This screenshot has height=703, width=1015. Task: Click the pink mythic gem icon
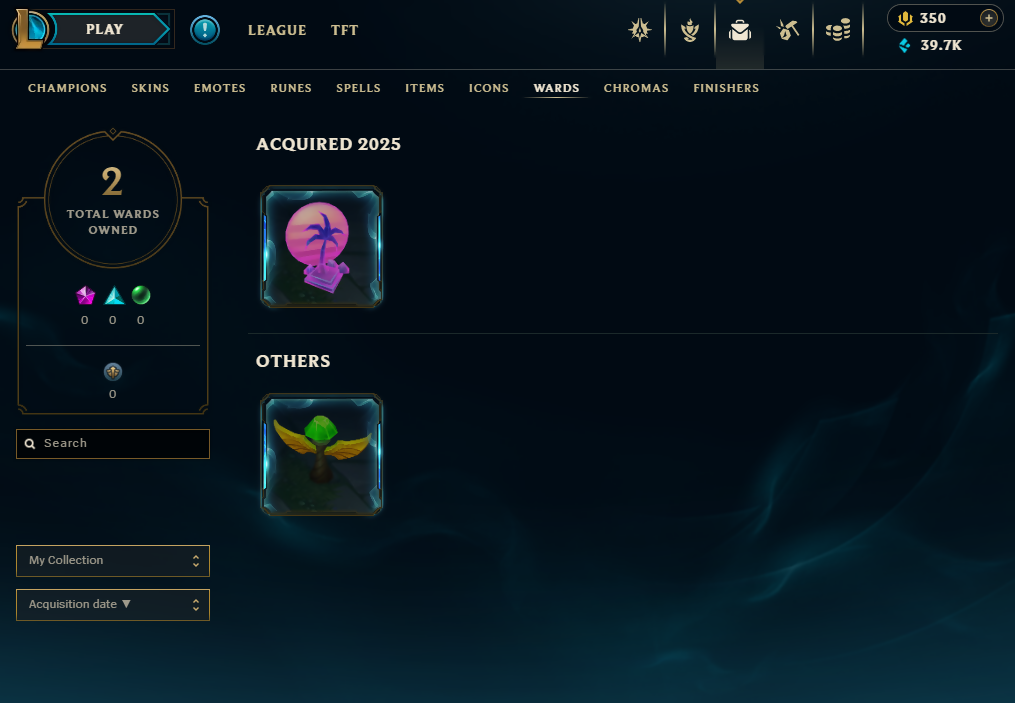point(85,296)
